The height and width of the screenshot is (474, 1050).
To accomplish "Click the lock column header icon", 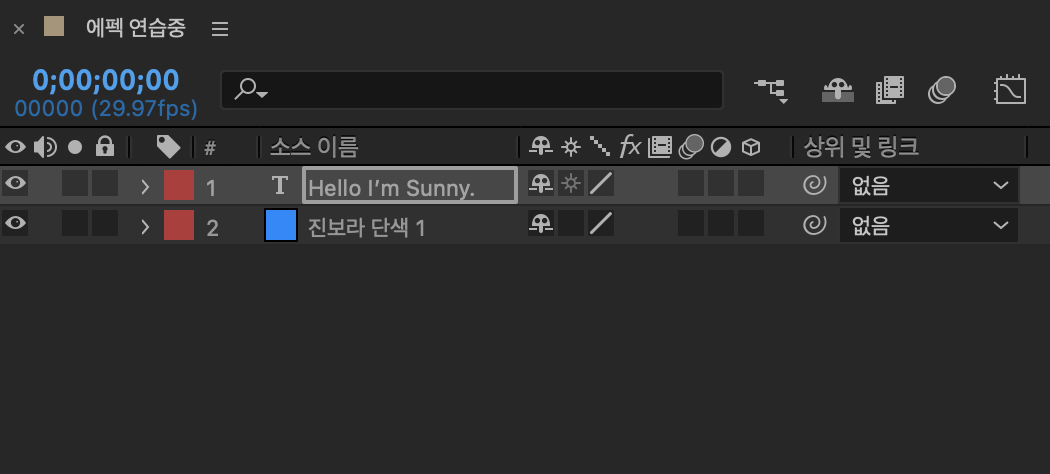I will coord(105,146).
